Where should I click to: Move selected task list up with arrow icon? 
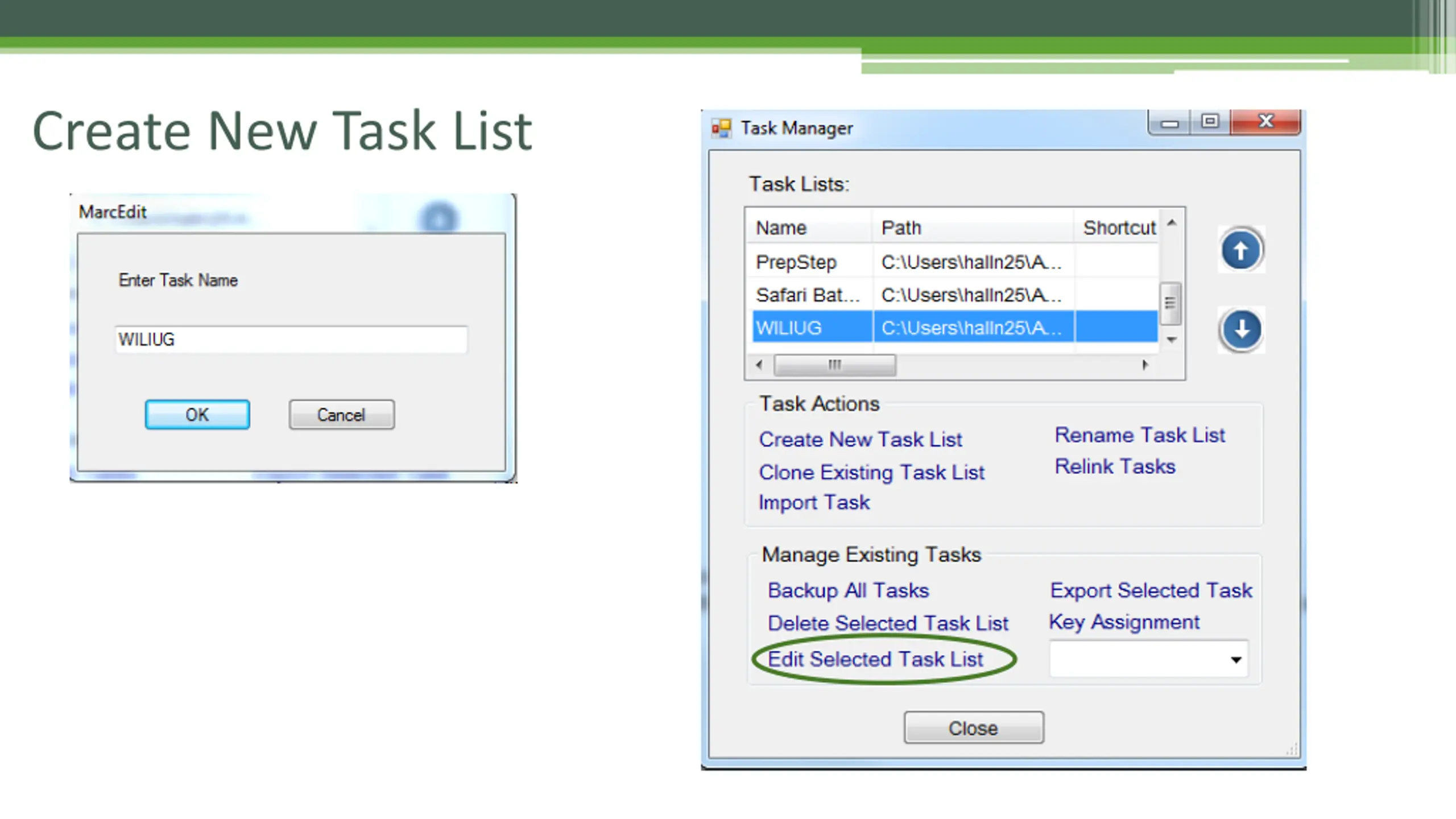pyautogui.click(x=1241, y=250)
